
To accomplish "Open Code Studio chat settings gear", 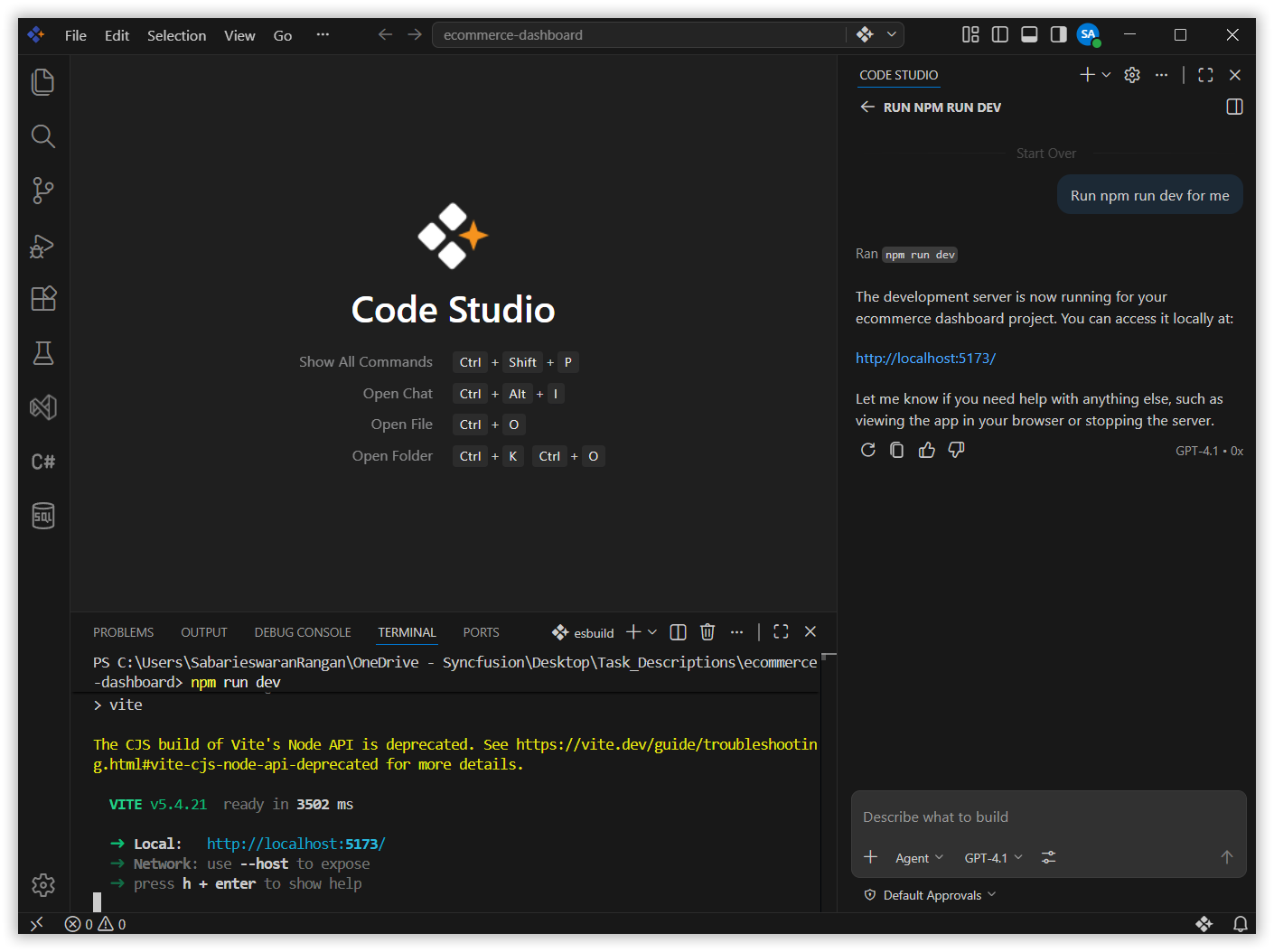I will [1132, 75].
